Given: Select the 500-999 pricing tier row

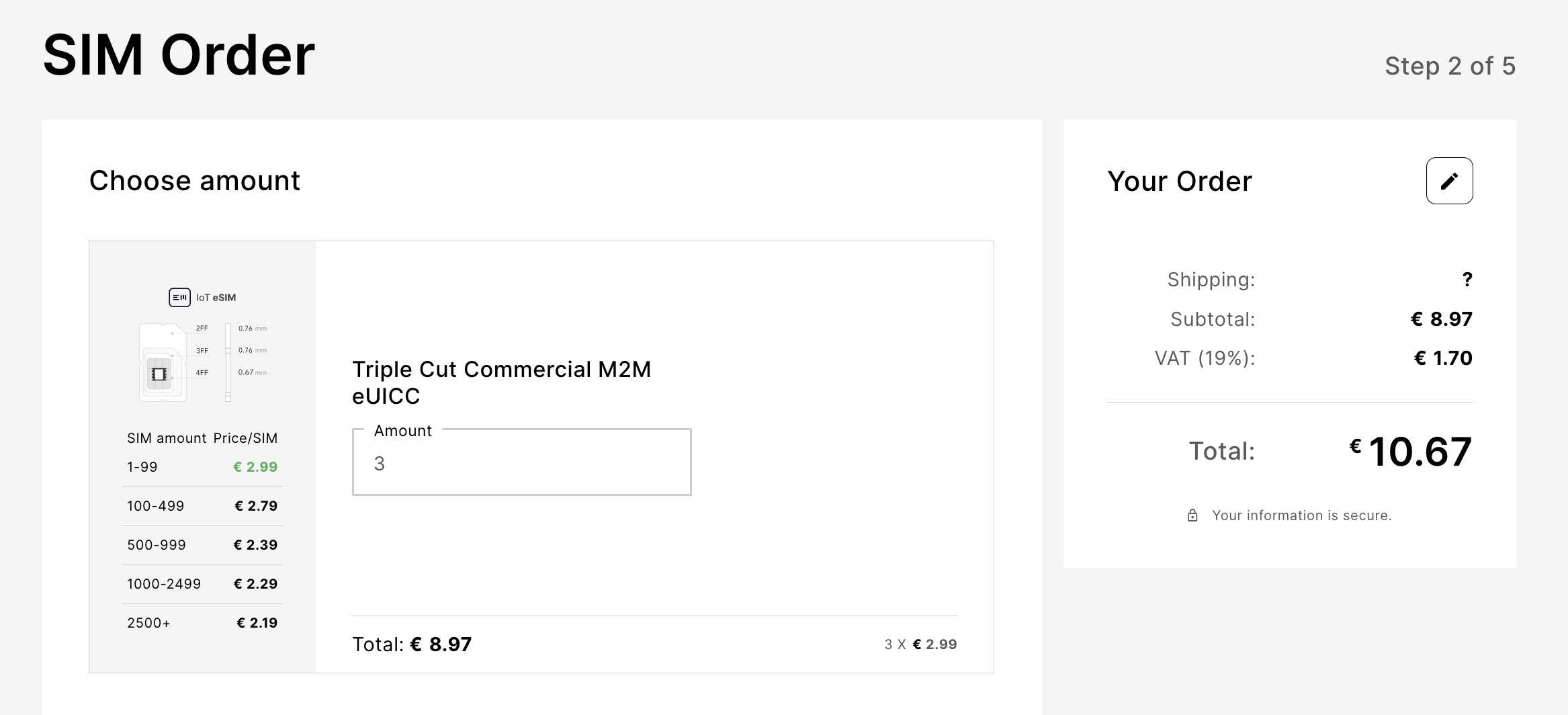Looking at the screenshot, I should pyautogui.click(x=202, y=545).
